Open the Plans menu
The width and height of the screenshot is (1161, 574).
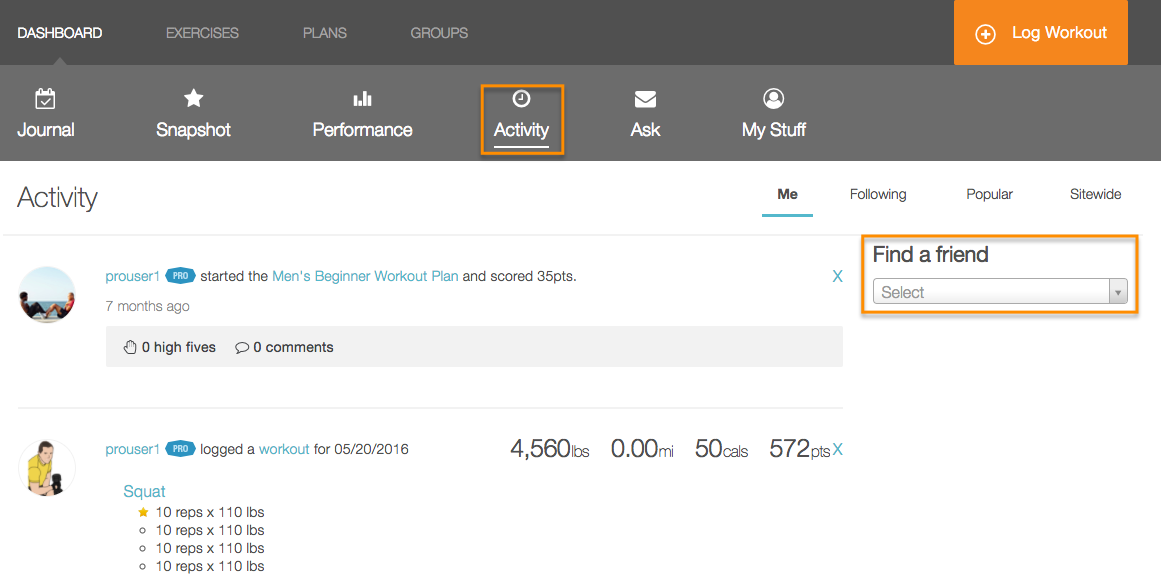pos(324,33)
